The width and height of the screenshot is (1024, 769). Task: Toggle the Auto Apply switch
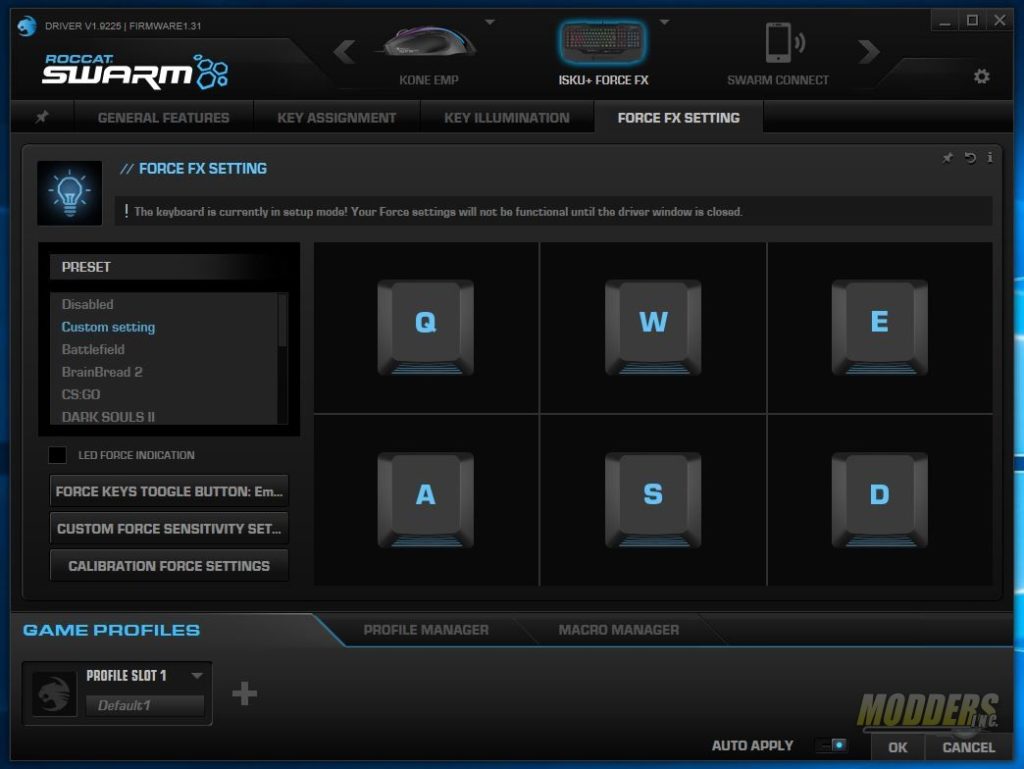[833, 745]
